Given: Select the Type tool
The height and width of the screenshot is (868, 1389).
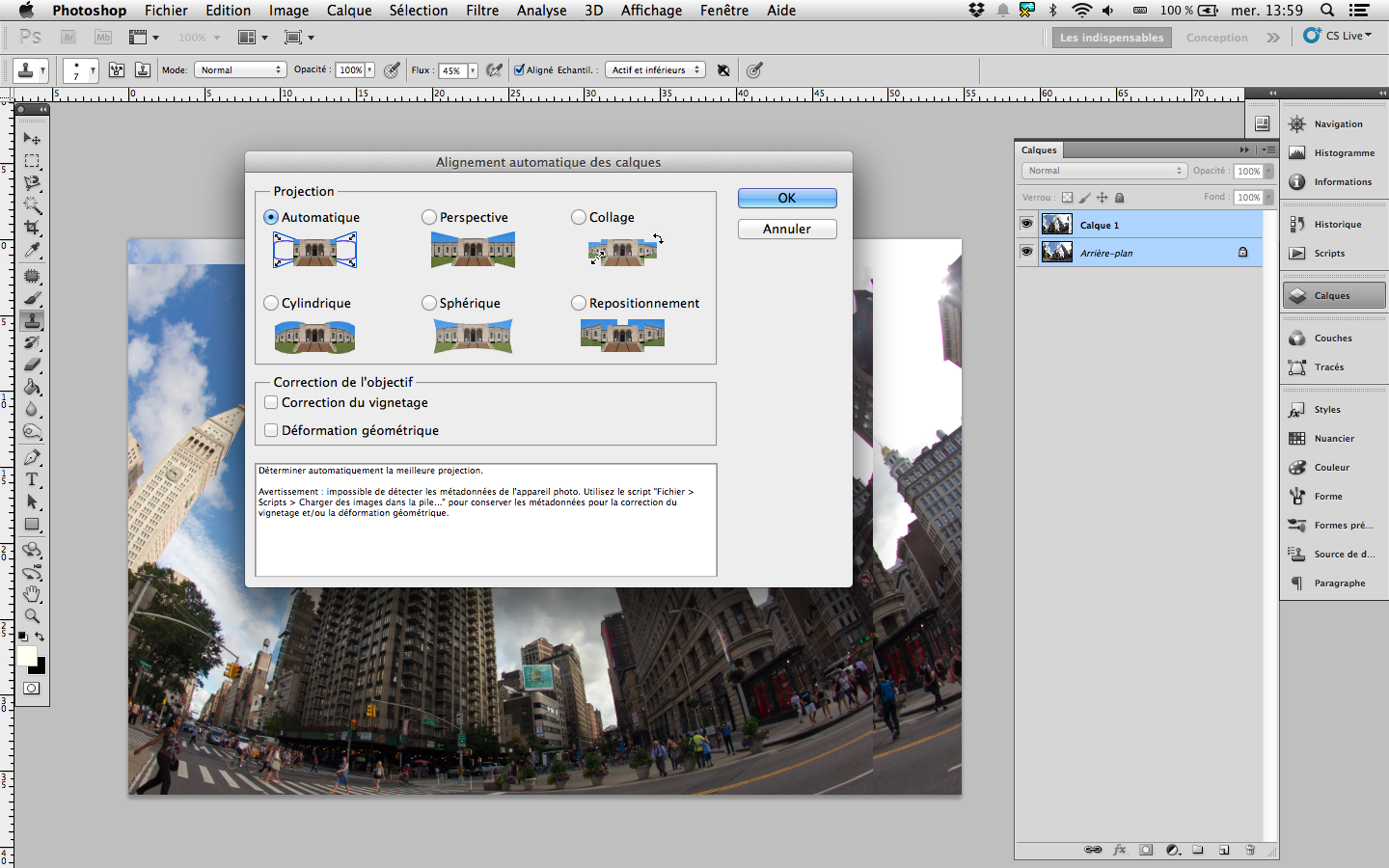Looking at the screenshot, I should click(32, 479).
